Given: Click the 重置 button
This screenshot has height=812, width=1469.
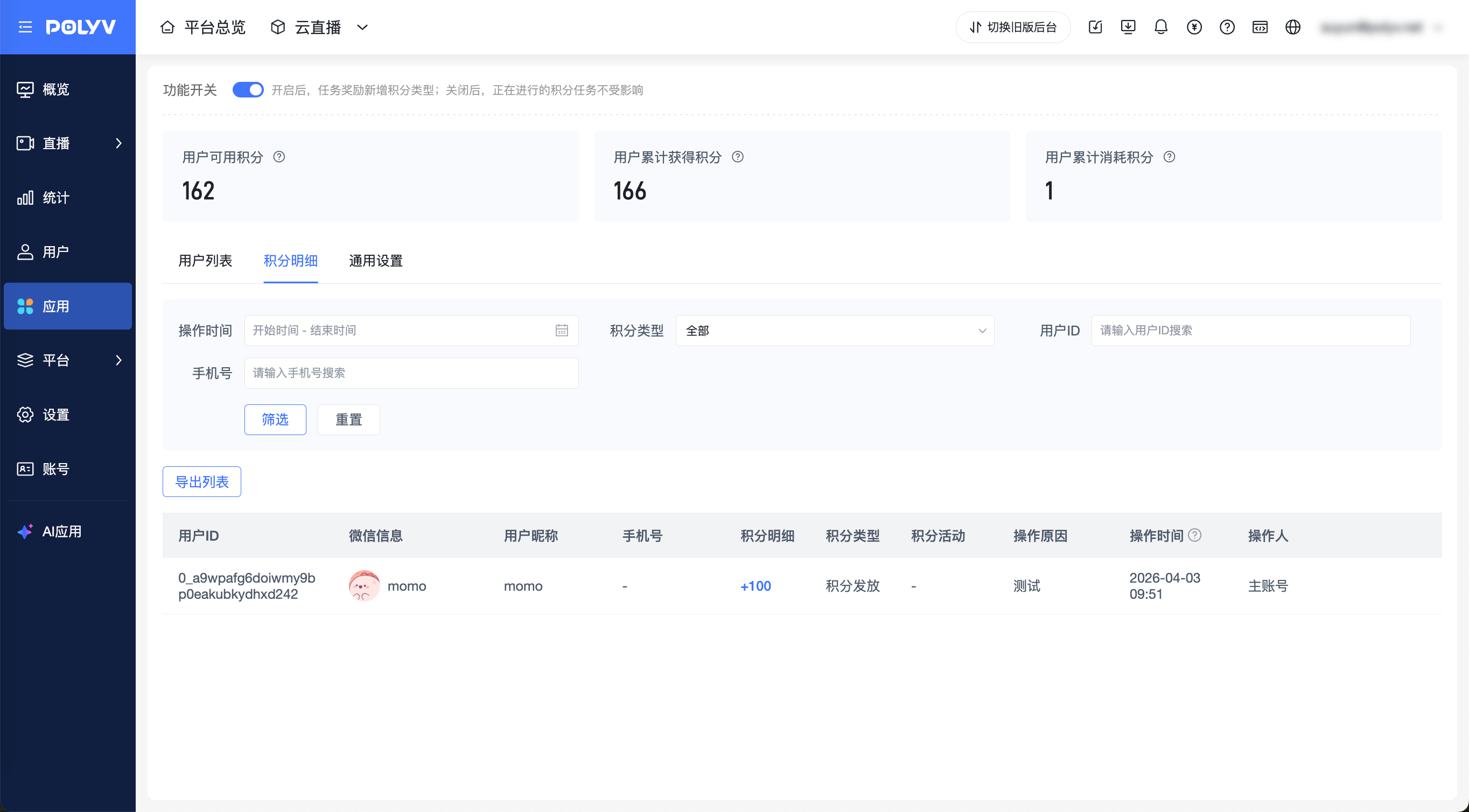Looking at the screenshot, I should (x=348, y=419).
